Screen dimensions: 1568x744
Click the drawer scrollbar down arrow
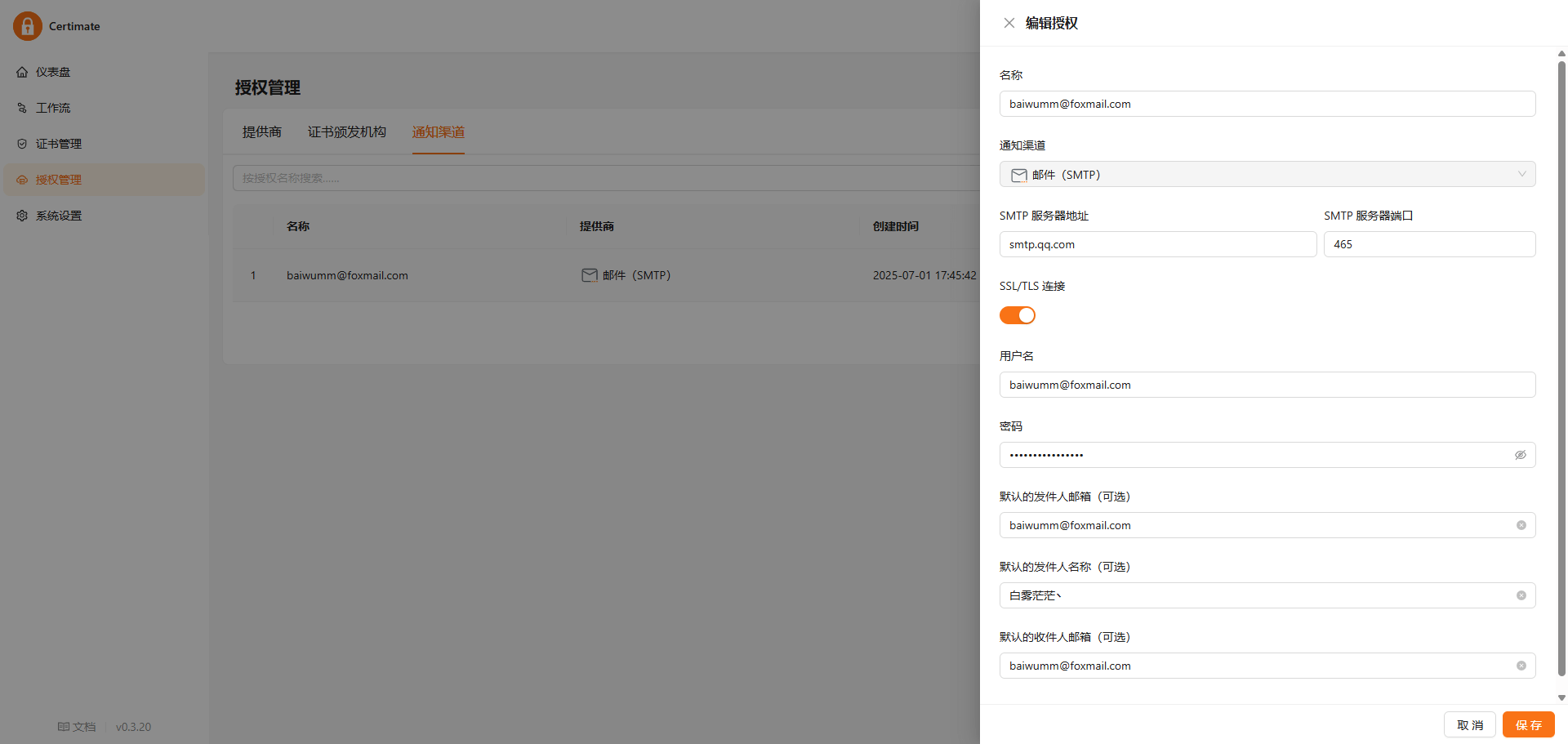tap(1561, 698)
